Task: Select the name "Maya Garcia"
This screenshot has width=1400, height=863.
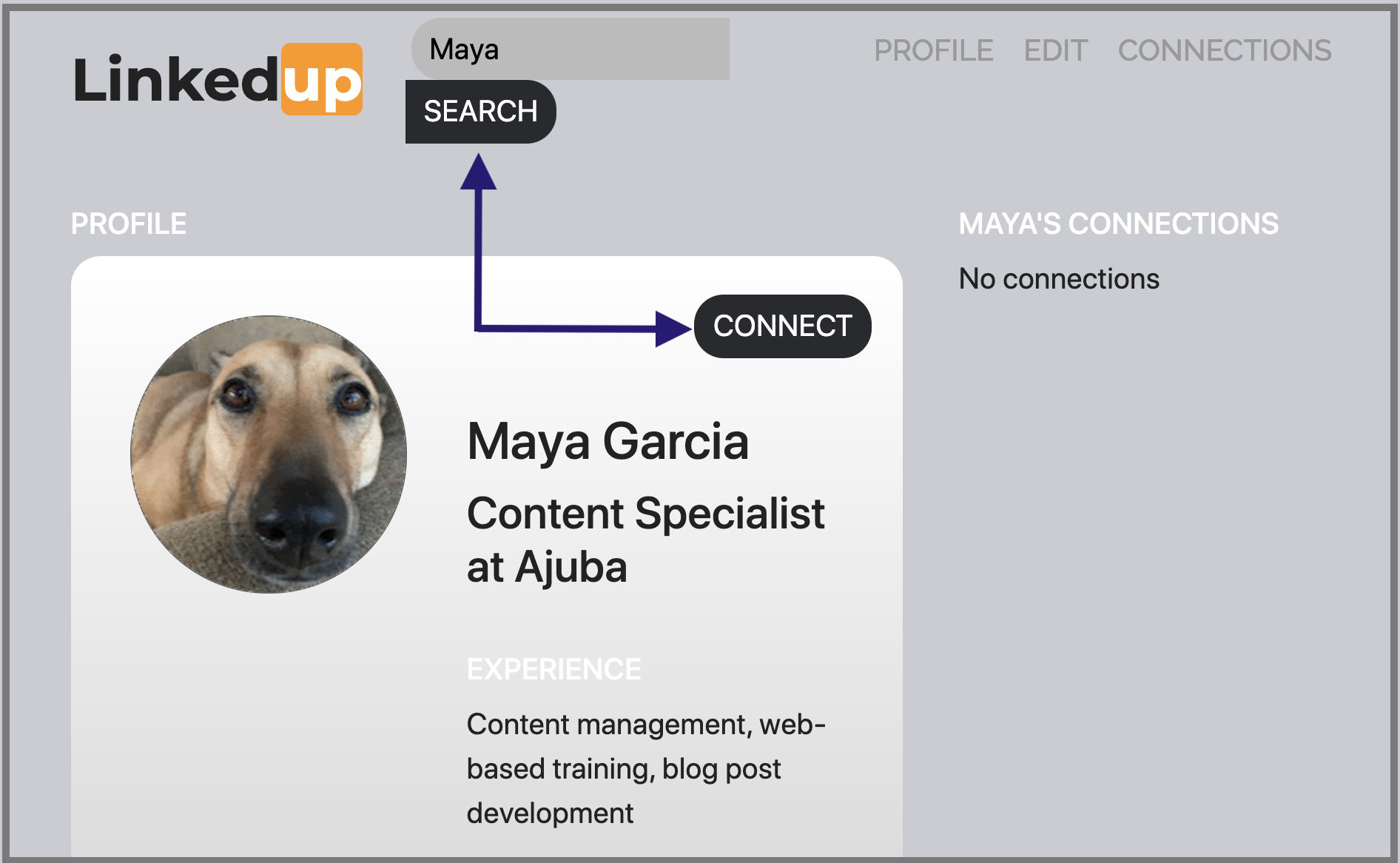Action: pyautogui.click(x=608, y=443)
